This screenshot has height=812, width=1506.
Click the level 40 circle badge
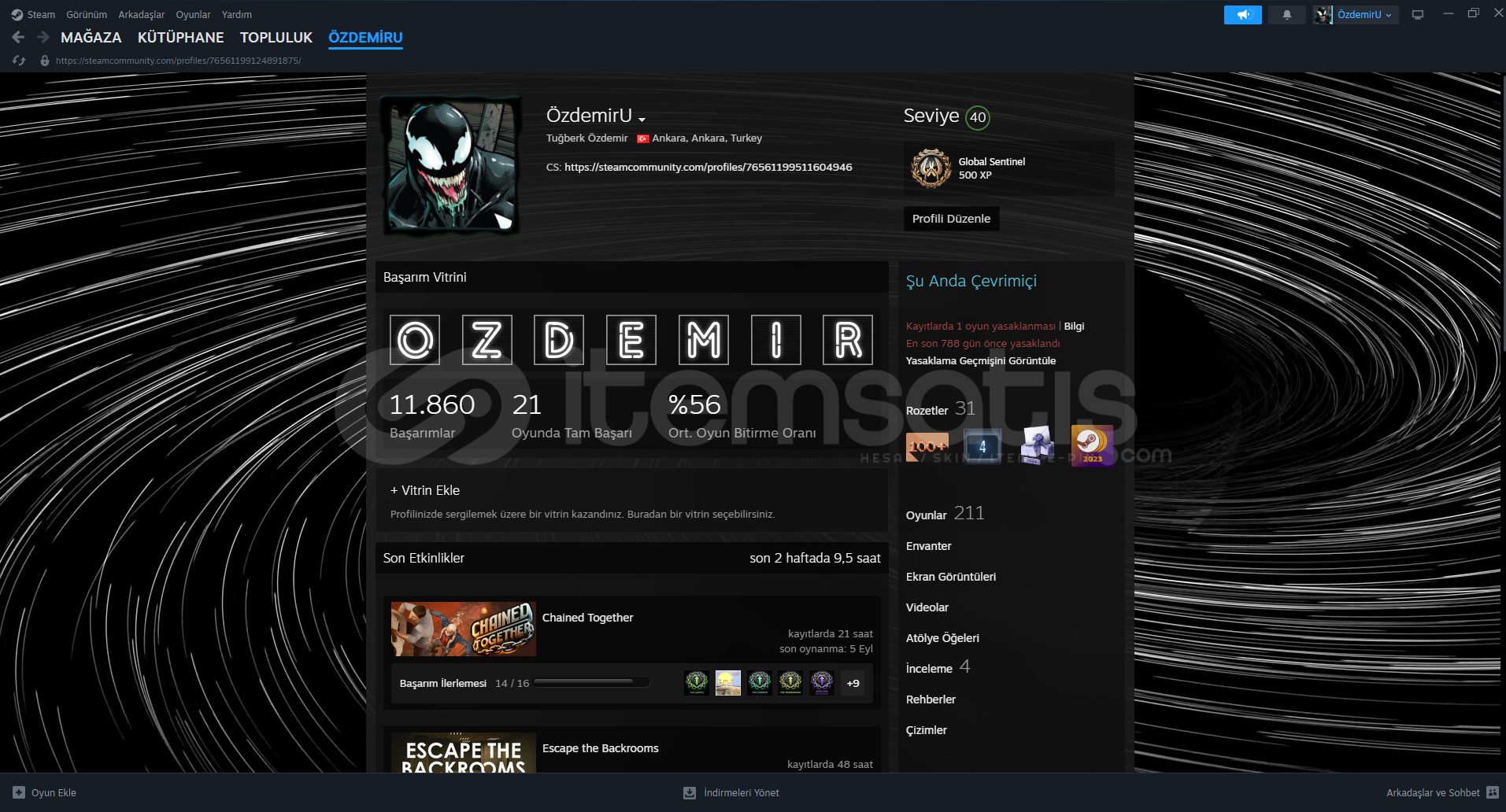point(978,117)
